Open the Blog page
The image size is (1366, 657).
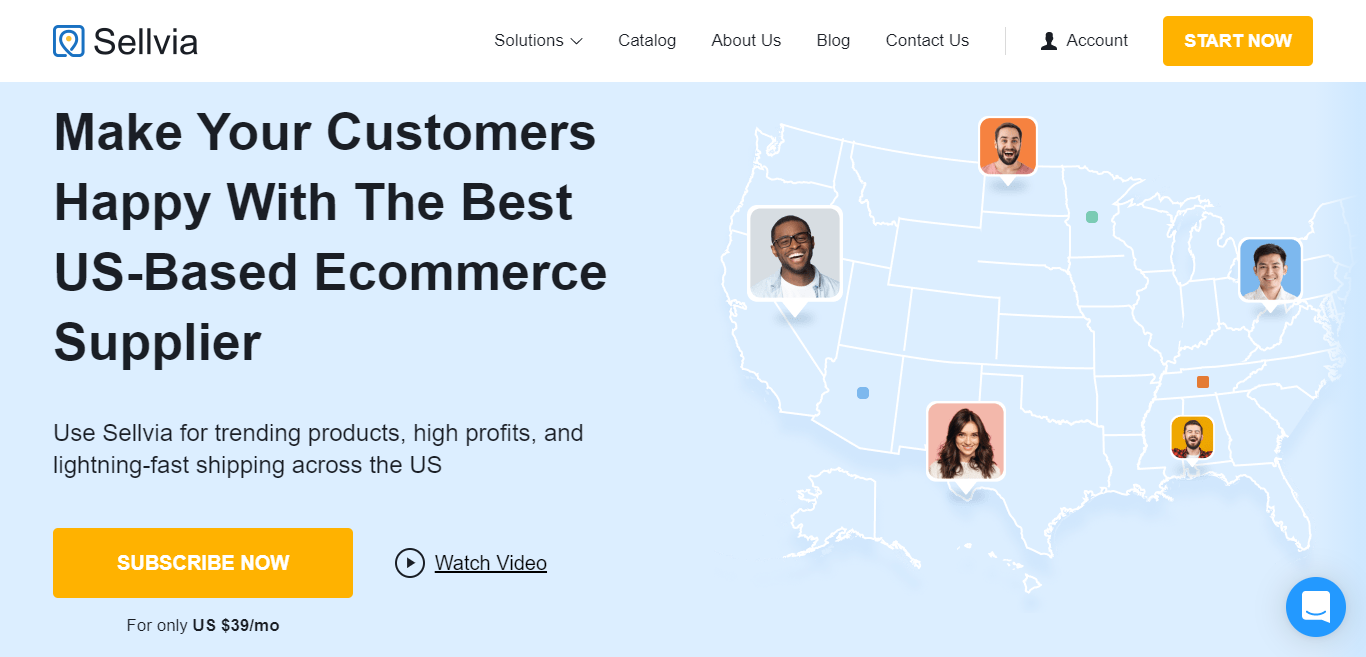point(833,41)
